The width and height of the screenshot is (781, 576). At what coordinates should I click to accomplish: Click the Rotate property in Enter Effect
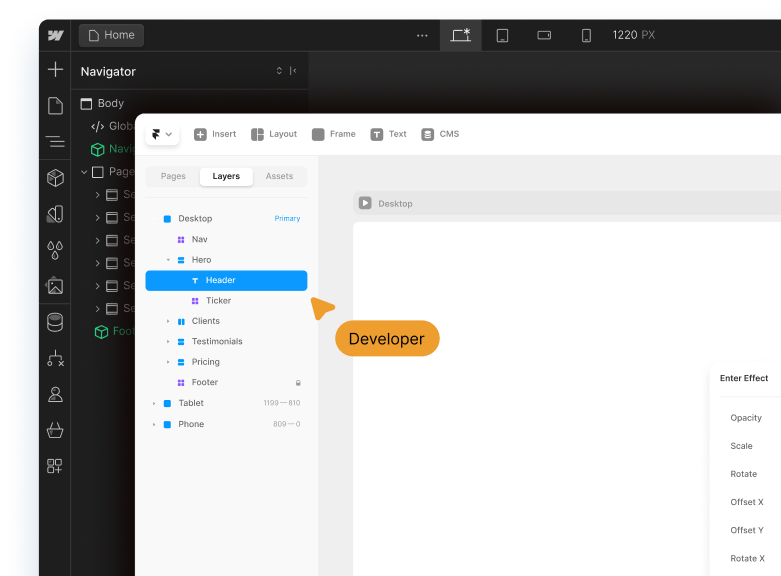pos(744,474)
